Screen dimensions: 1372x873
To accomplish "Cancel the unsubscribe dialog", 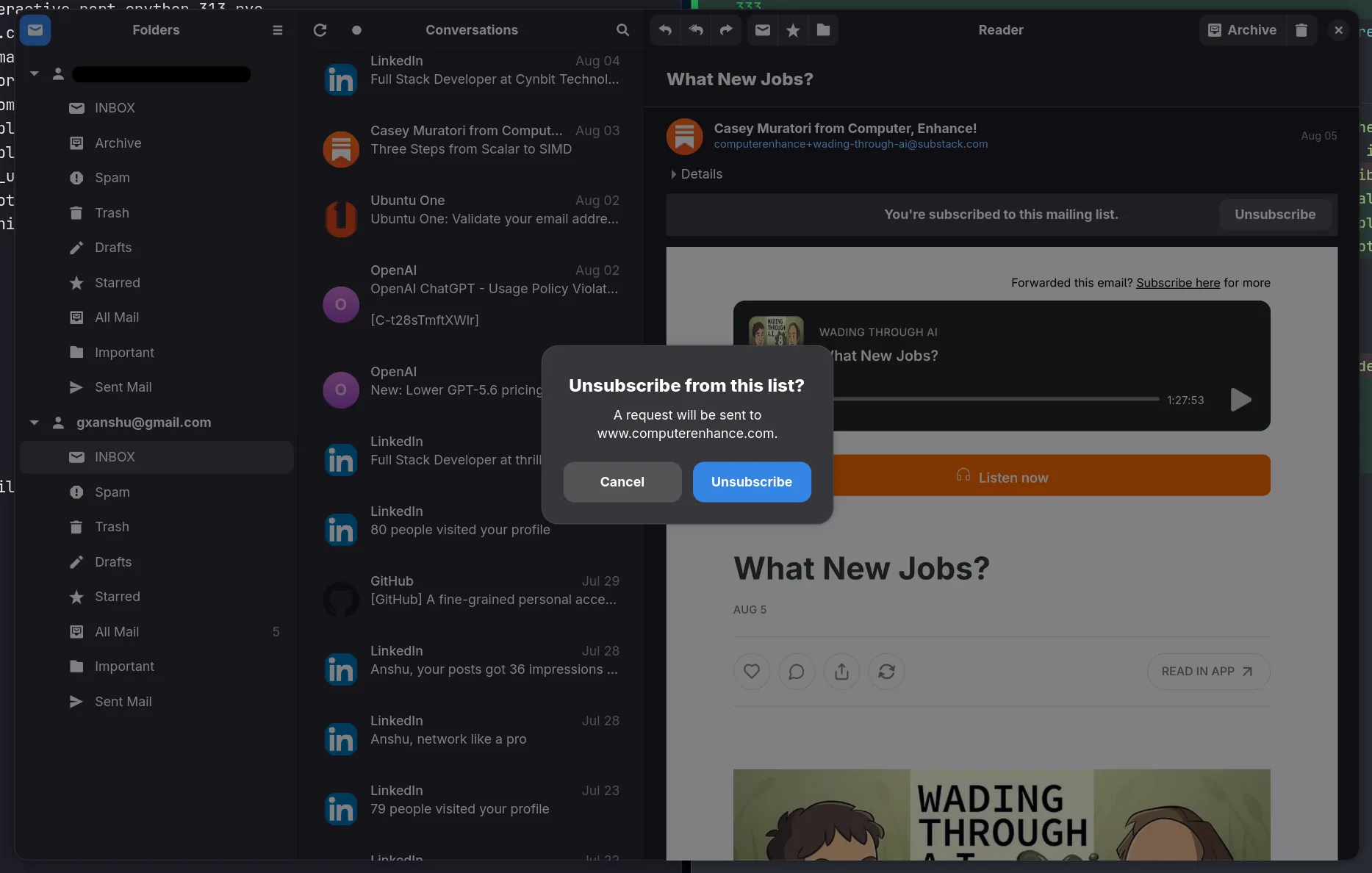I will tap(622, 482).
